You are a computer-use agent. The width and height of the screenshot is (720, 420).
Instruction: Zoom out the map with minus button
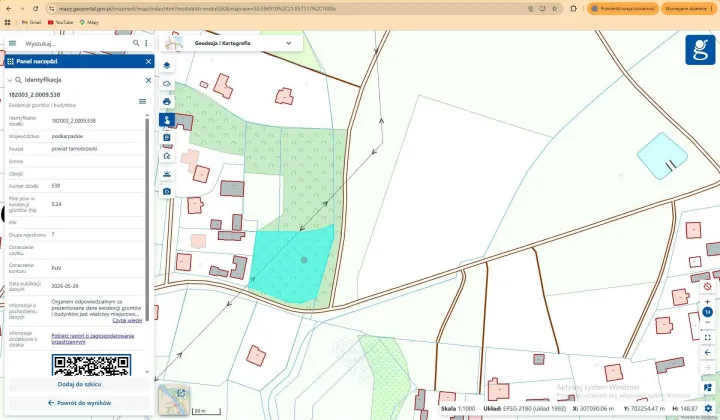707,323
